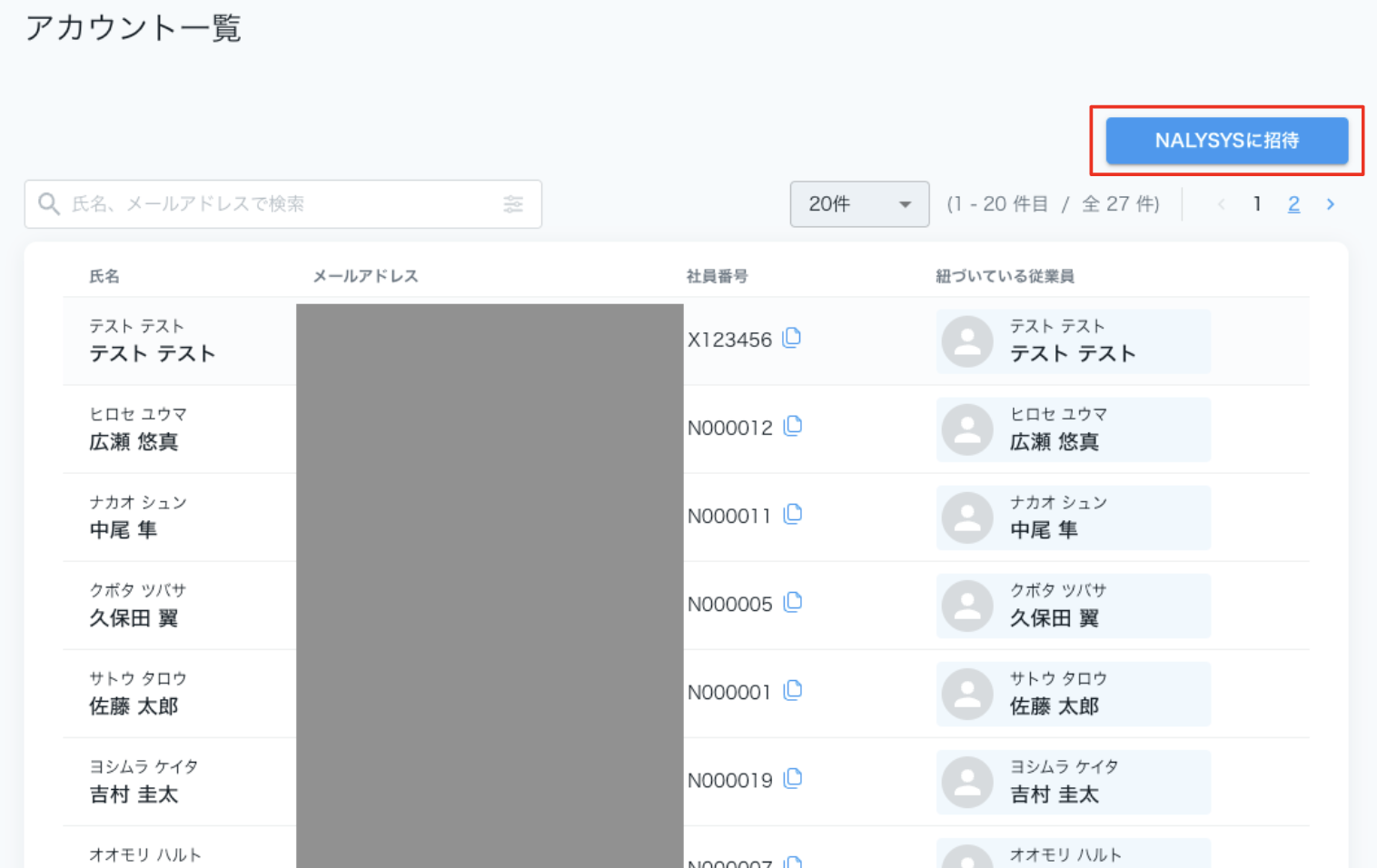
Task: Open the search filter options icon
Action: pos(513,204)
